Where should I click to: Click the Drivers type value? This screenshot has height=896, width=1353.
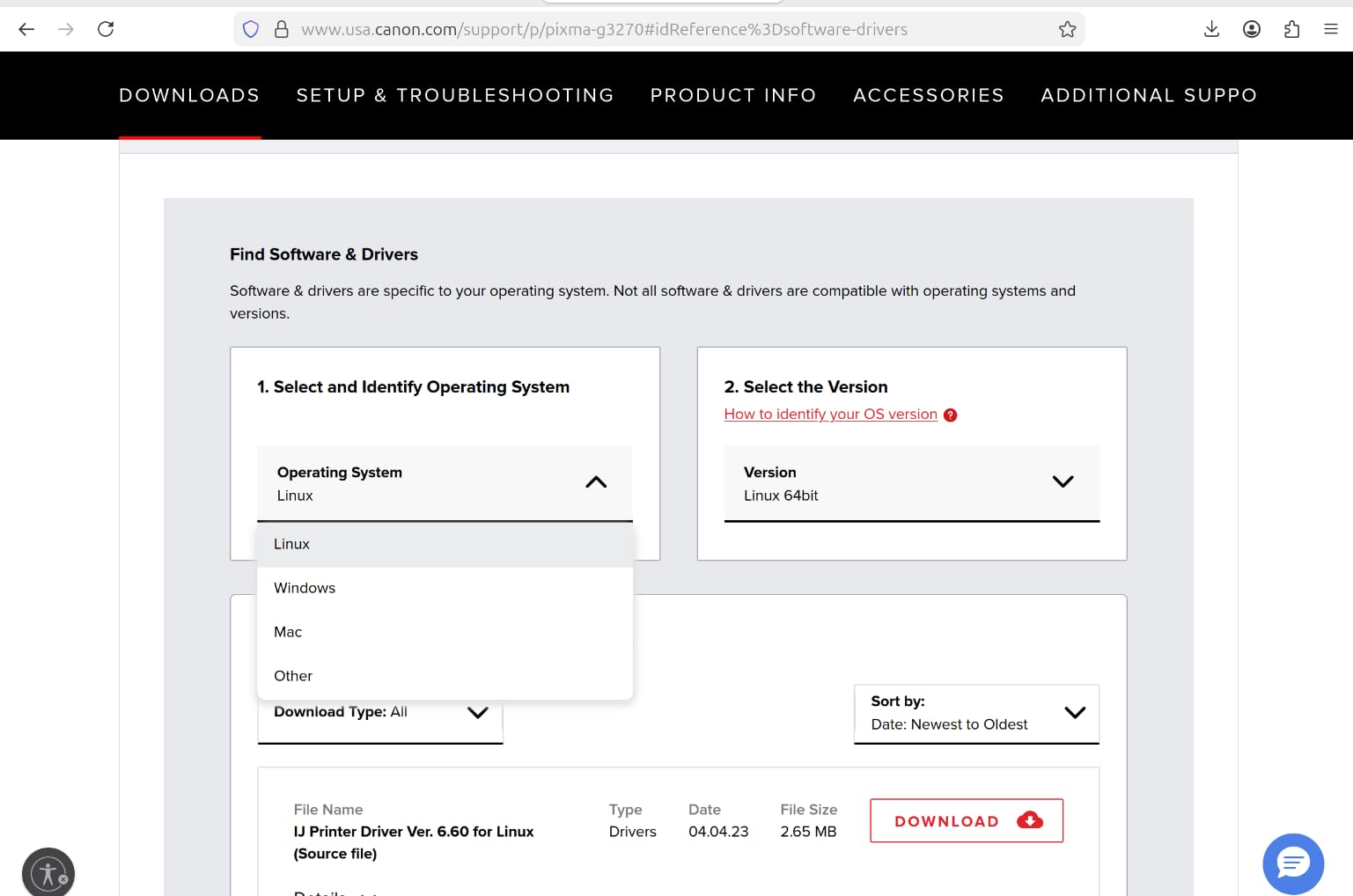(x=633, y=832)
